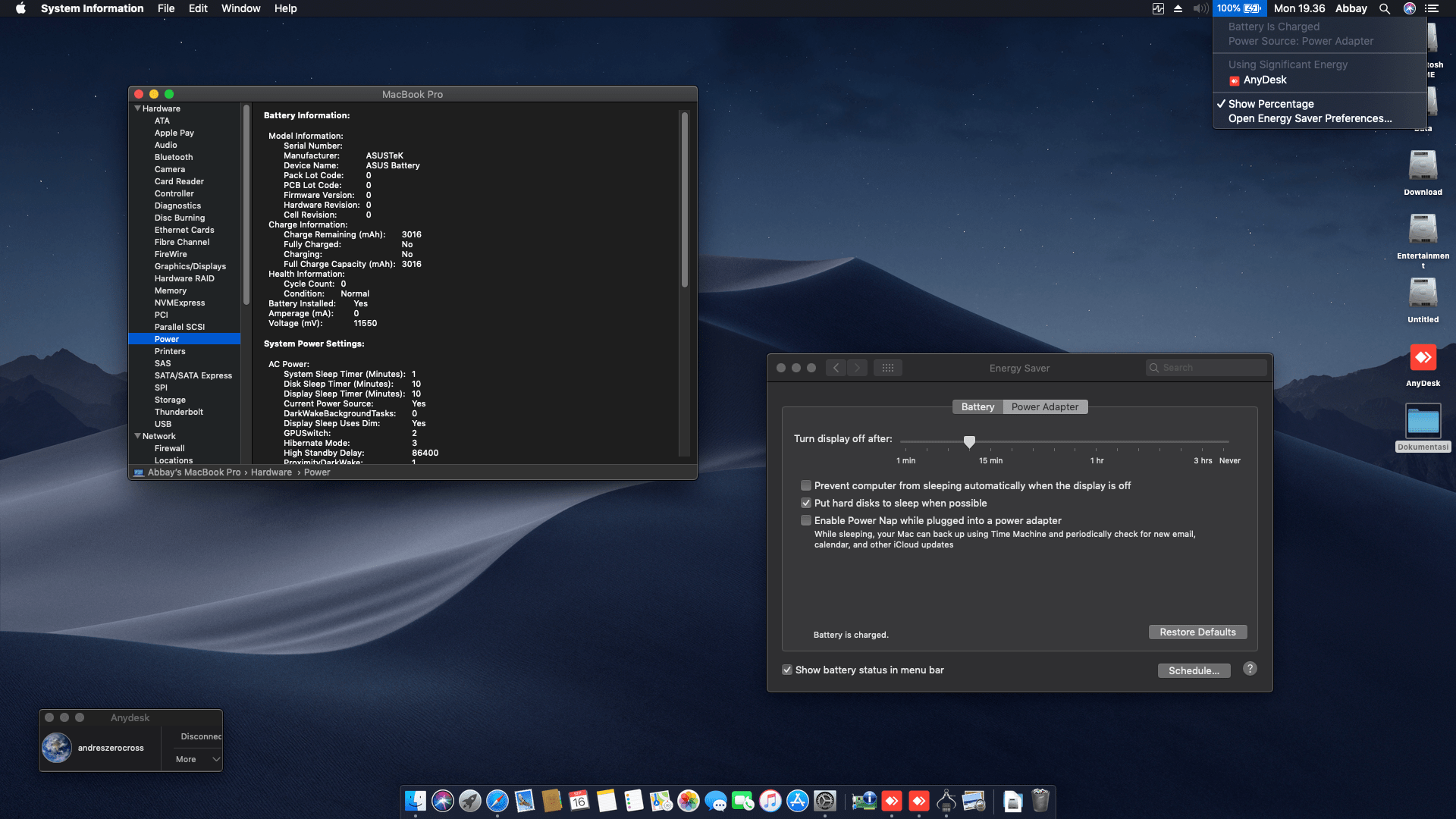
Task: Open System Preferences from the Dock
Action: pyautogui.click(x=825, y=801)
